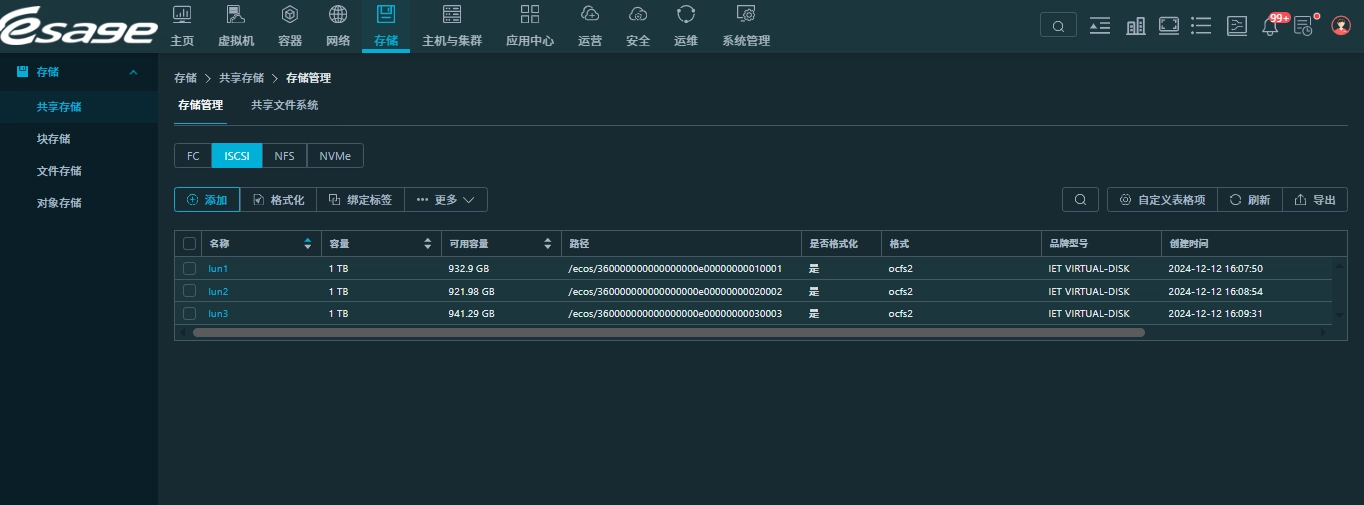Select the NVMe protocol tab
The image size is (1364, 505).
(335, 156)
